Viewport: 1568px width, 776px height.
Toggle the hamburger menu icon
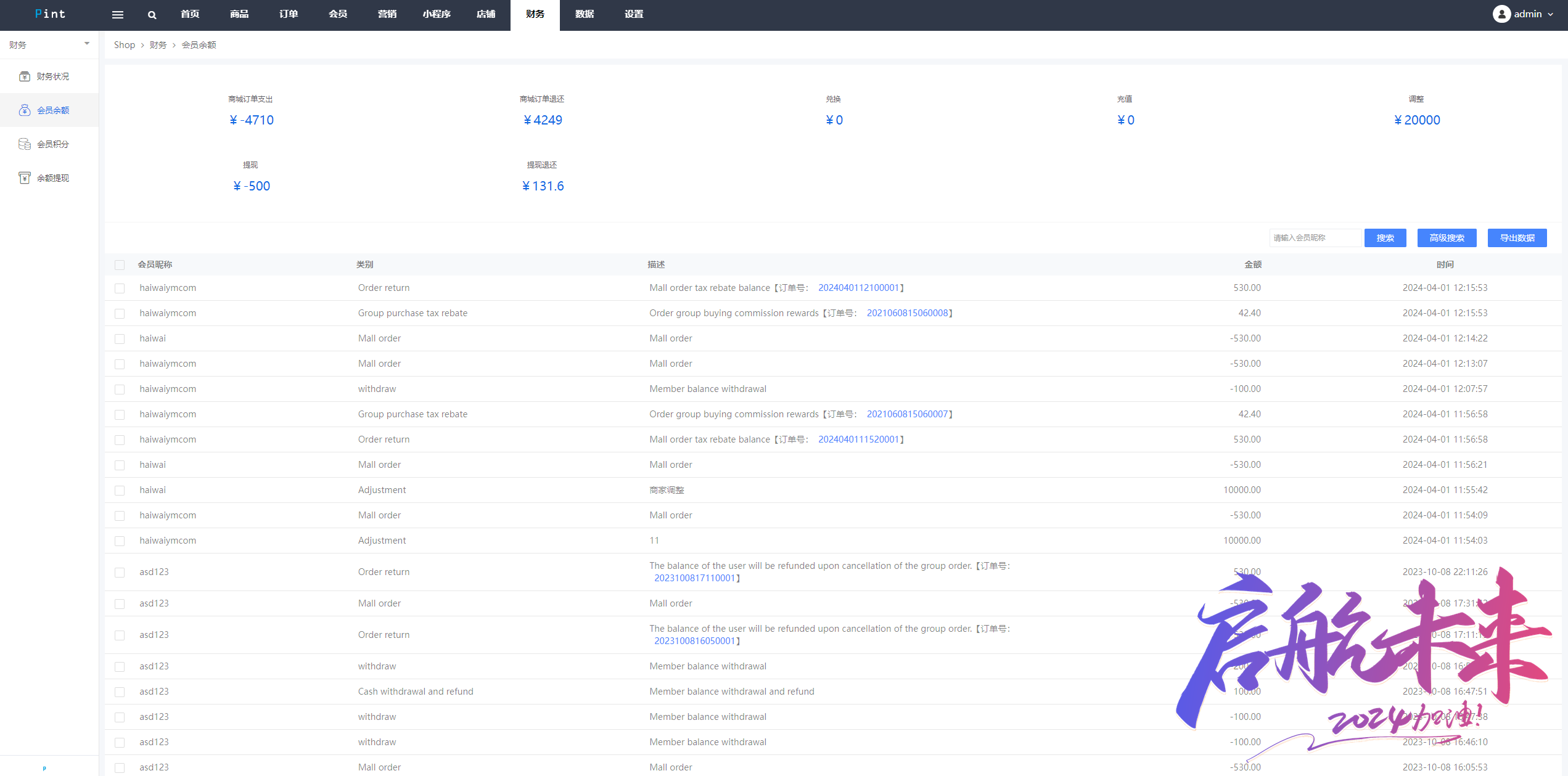coord(118,15)
